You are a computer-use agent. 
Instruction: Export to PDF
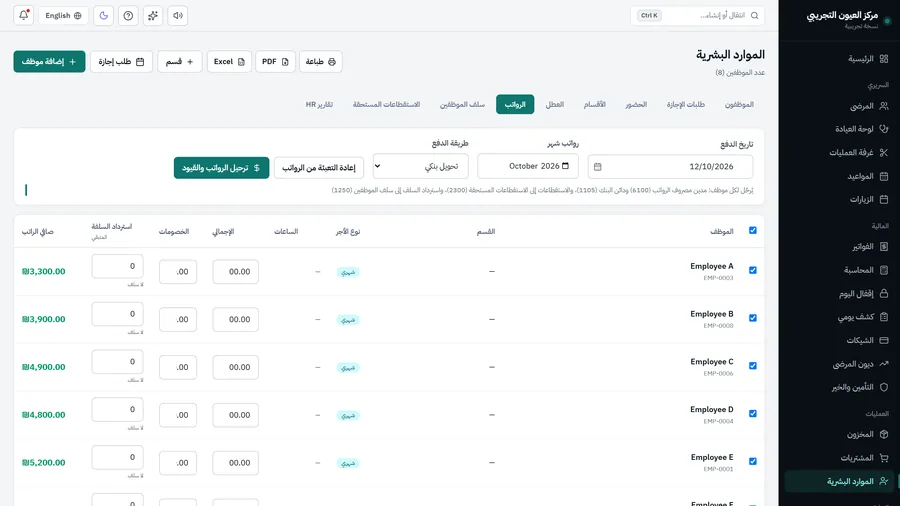[x=275, y=61]
